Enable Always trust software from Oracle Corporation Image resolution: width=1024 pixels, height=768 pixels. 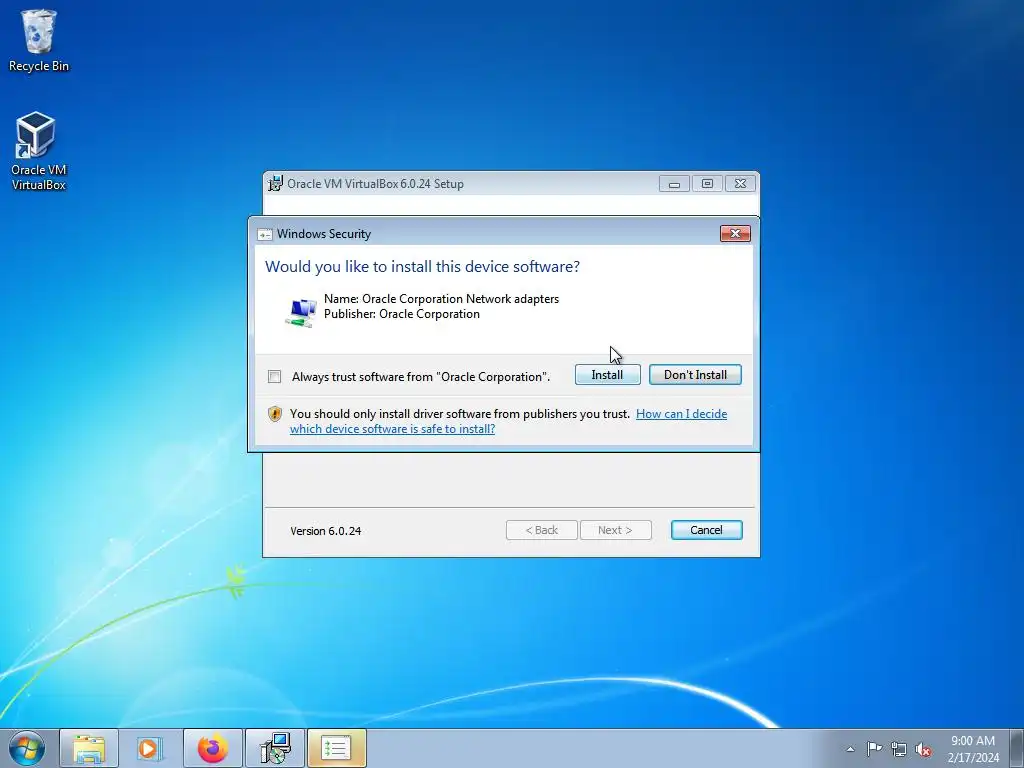(275, 377)
